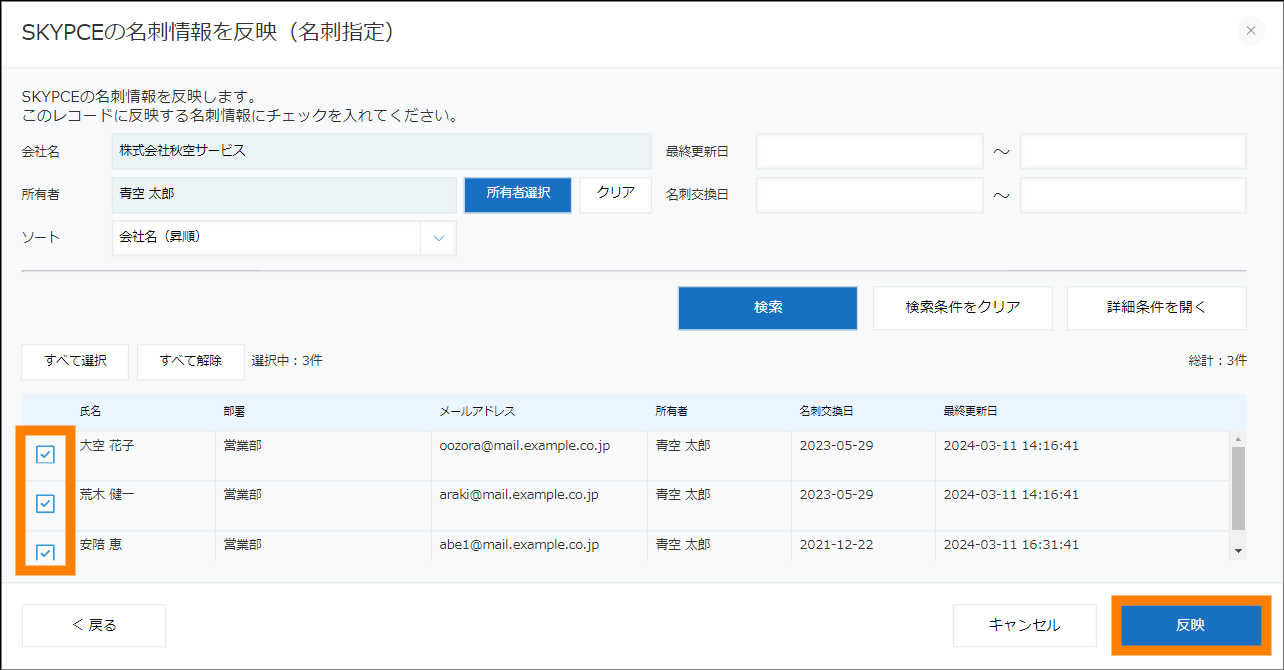Expand detailed conditions with 詳細条件を開く
Image resolution: width=1284 pixels, height=670 pixels.
(x=1156, y=308)
